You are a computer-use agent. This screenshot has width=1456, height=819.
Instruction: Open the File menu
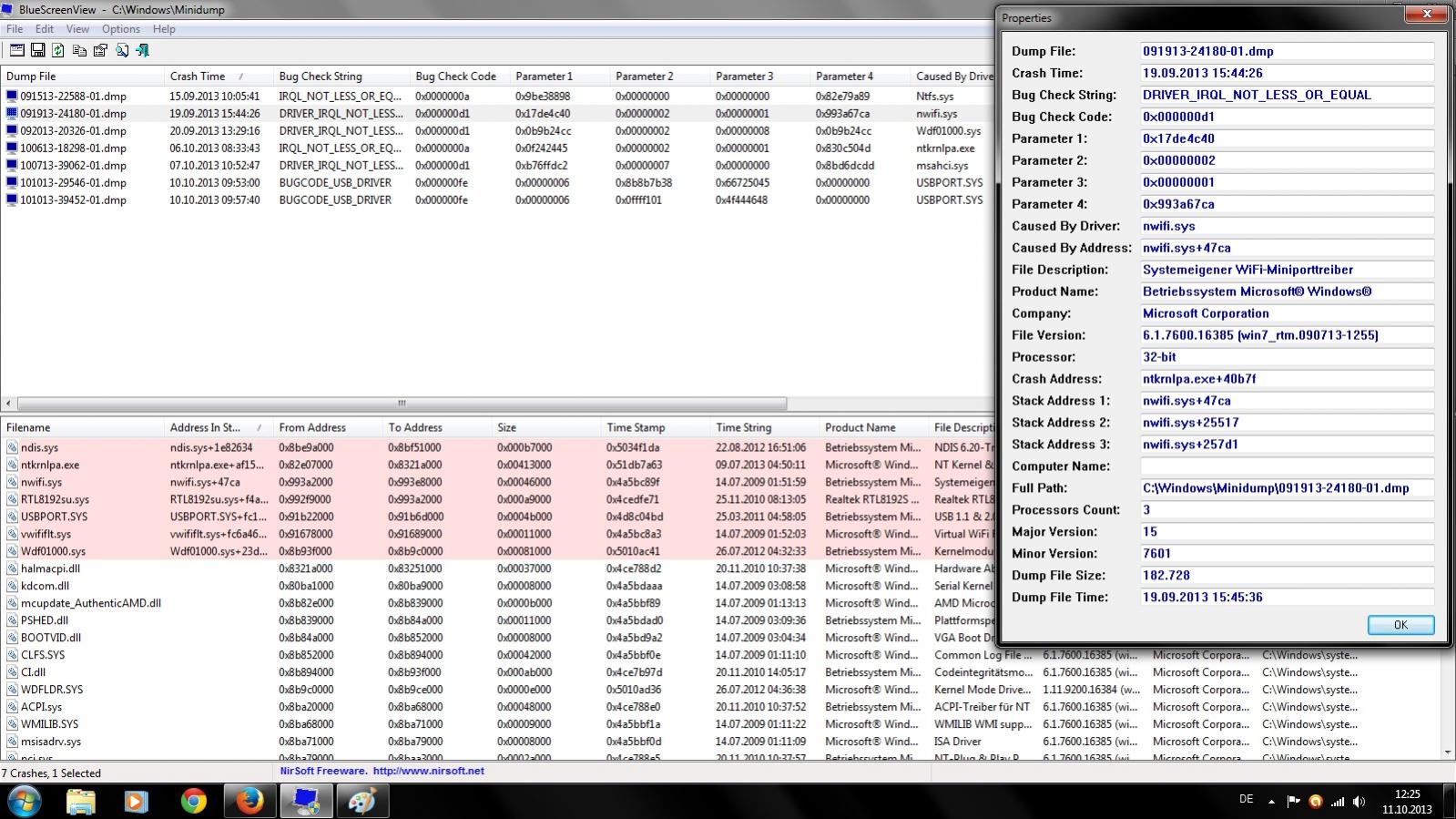[15, 29]
